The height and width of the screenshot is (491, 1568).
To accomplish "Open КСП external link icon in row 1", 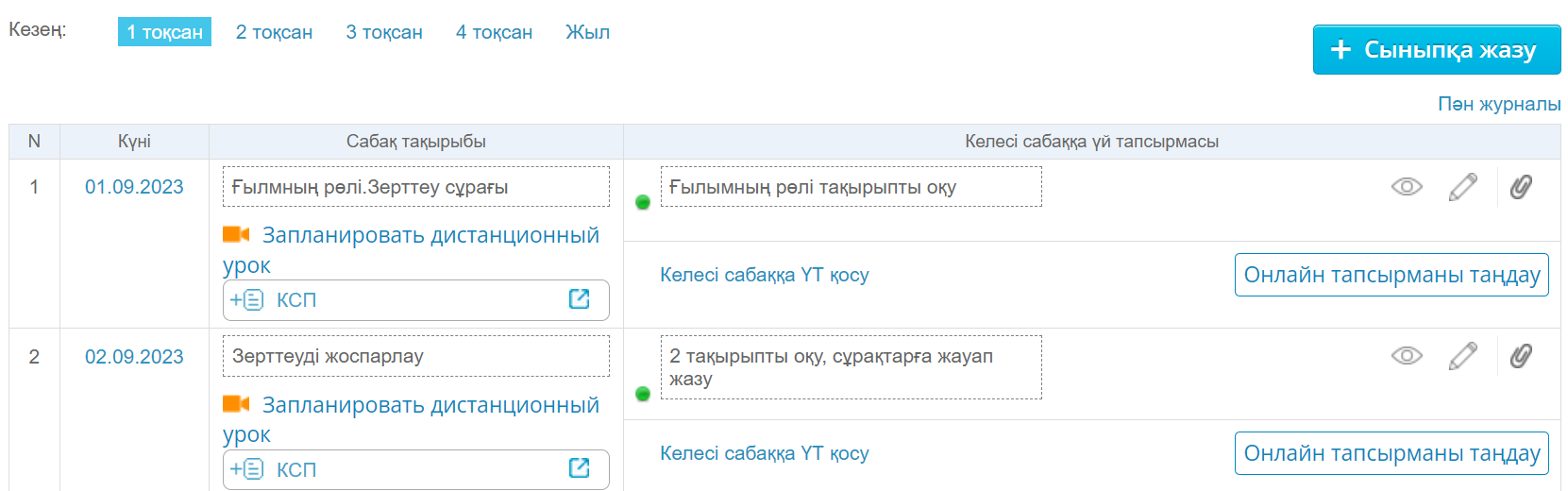I will [579, 299].
